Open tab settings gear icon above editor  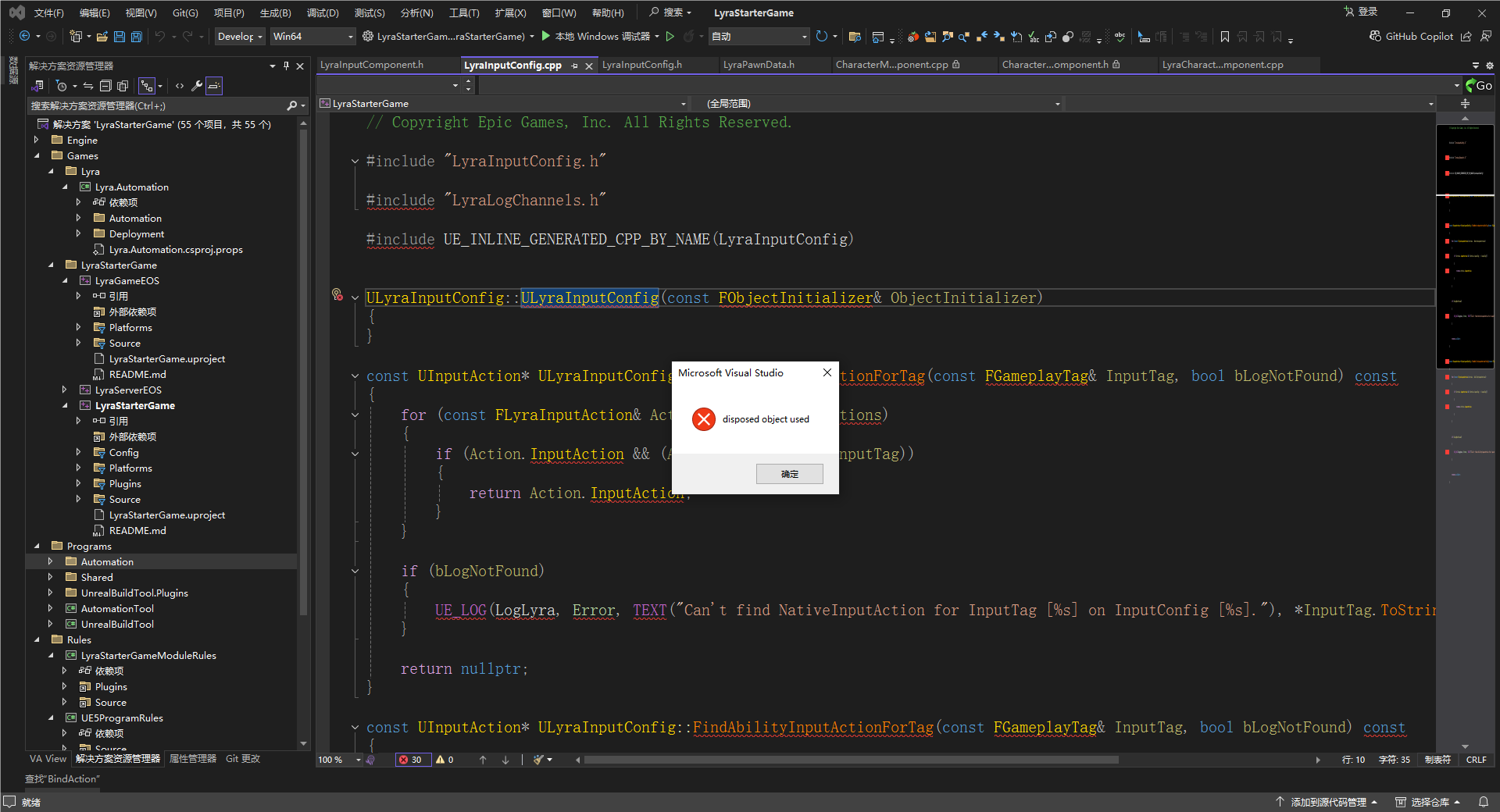(x=1490, y=66)
